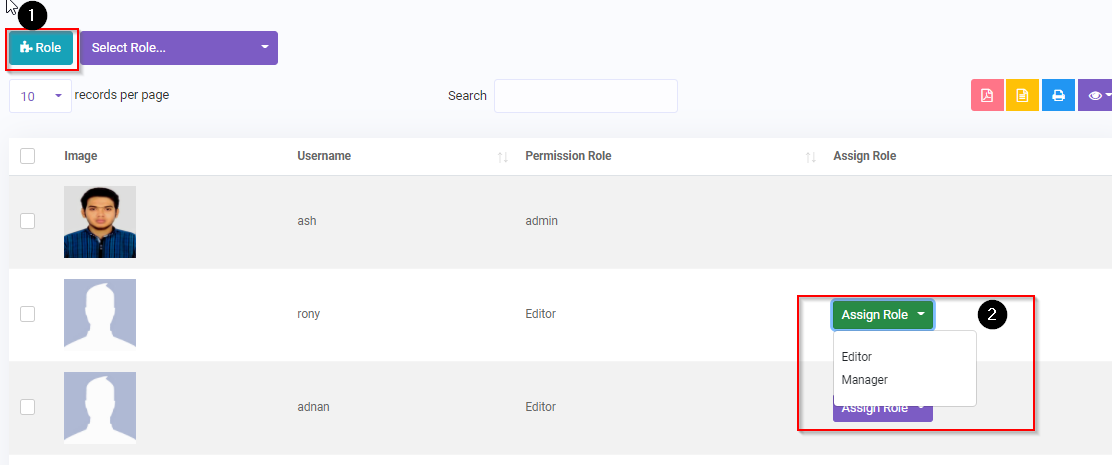
Task: Expand the records per page selector
Action: pos(40,96)
